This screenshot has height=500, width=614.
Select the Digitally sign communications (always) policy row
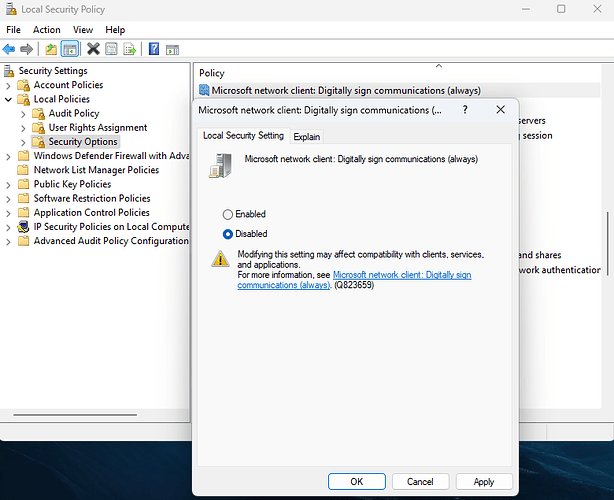(399, 90)
